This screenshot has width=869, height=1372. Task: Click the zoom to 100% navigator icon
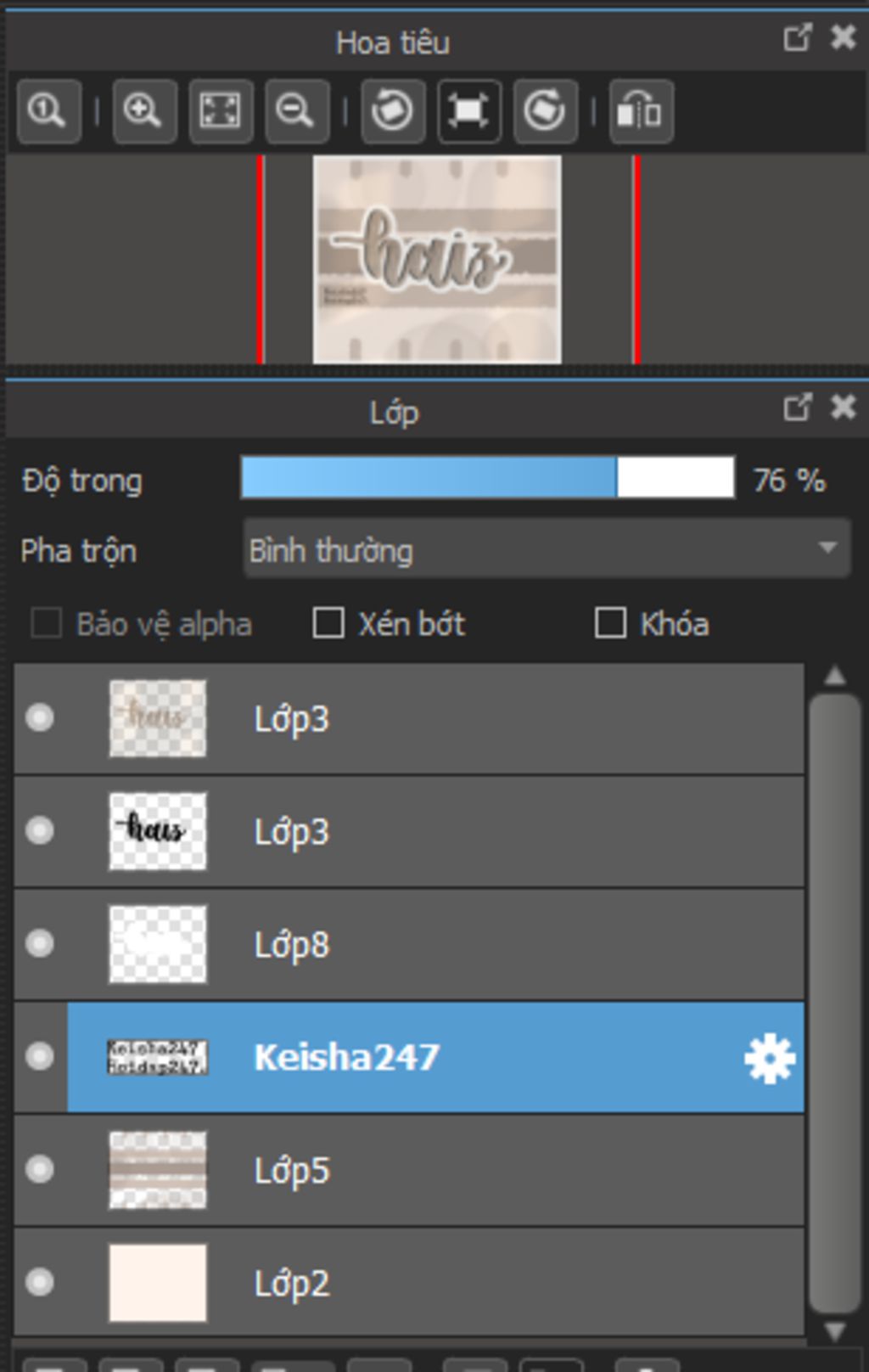pos(48,111)
